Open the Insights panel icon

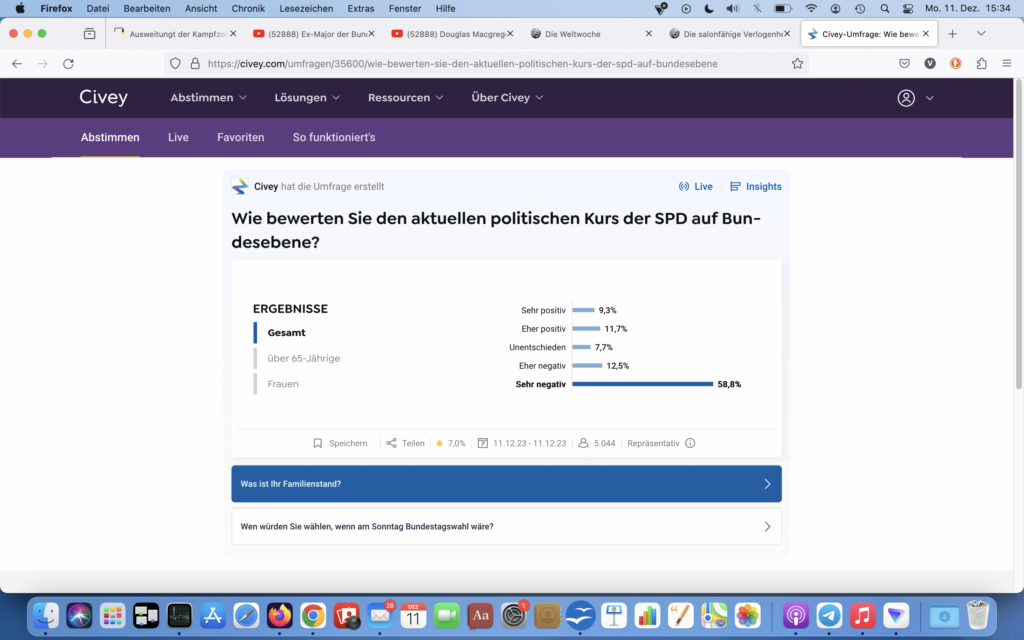(x=736, y=187)
